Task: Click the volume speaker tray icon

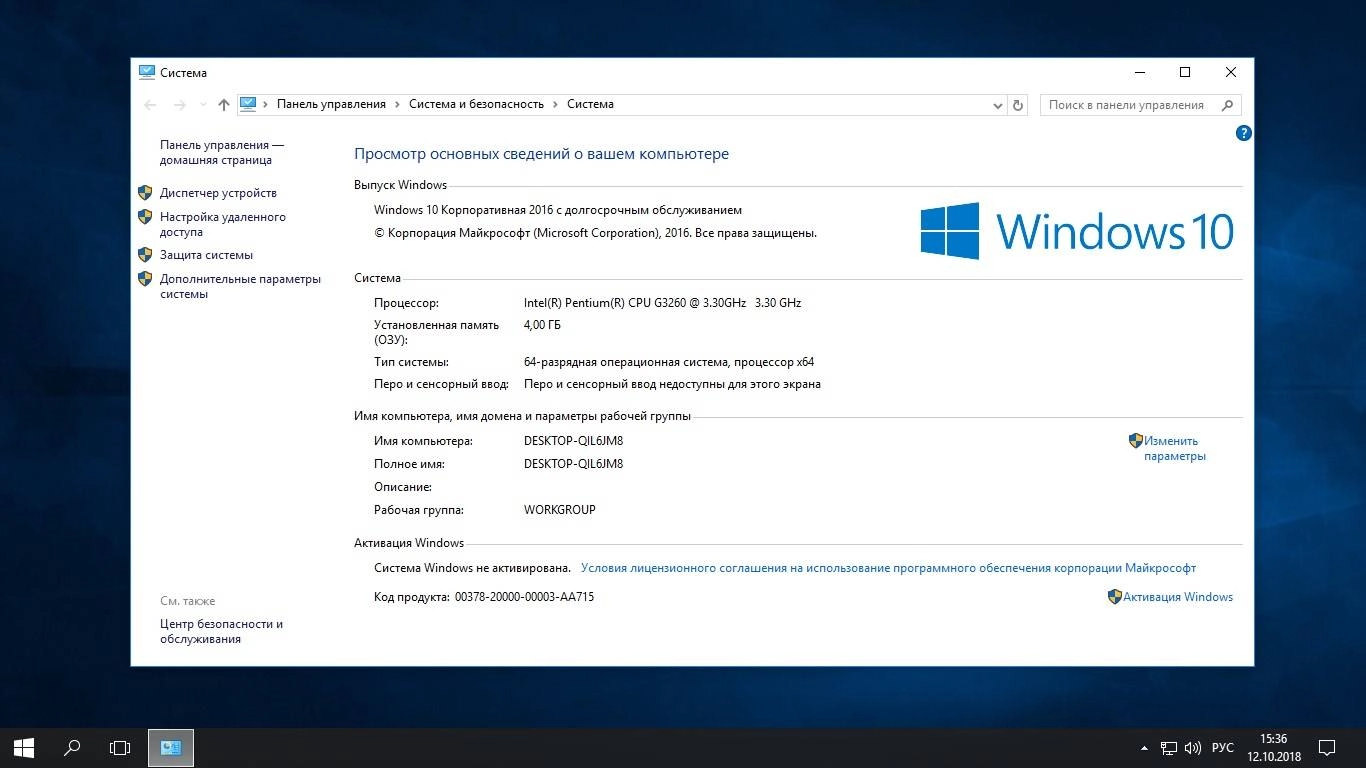Action: 1193,748
